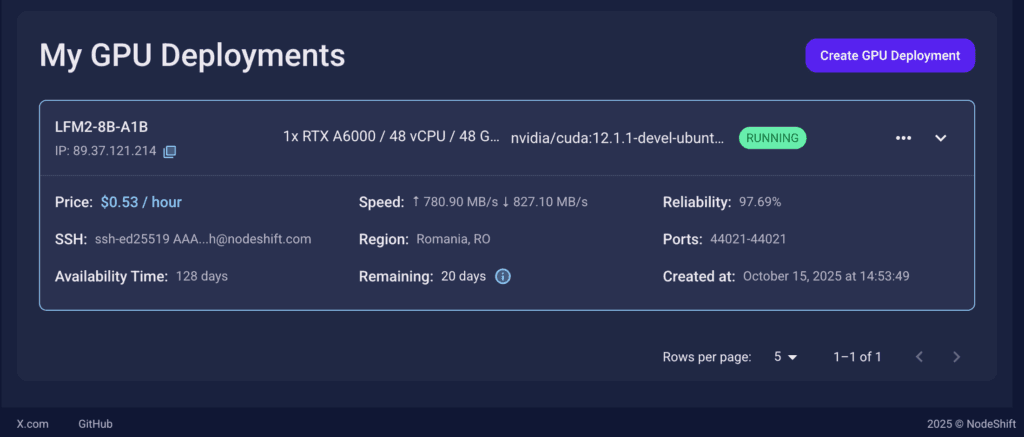The image size is (1024, 437).
Task: Click the 1x RTX A6000 spec text
Action: (x=391, y=137)
